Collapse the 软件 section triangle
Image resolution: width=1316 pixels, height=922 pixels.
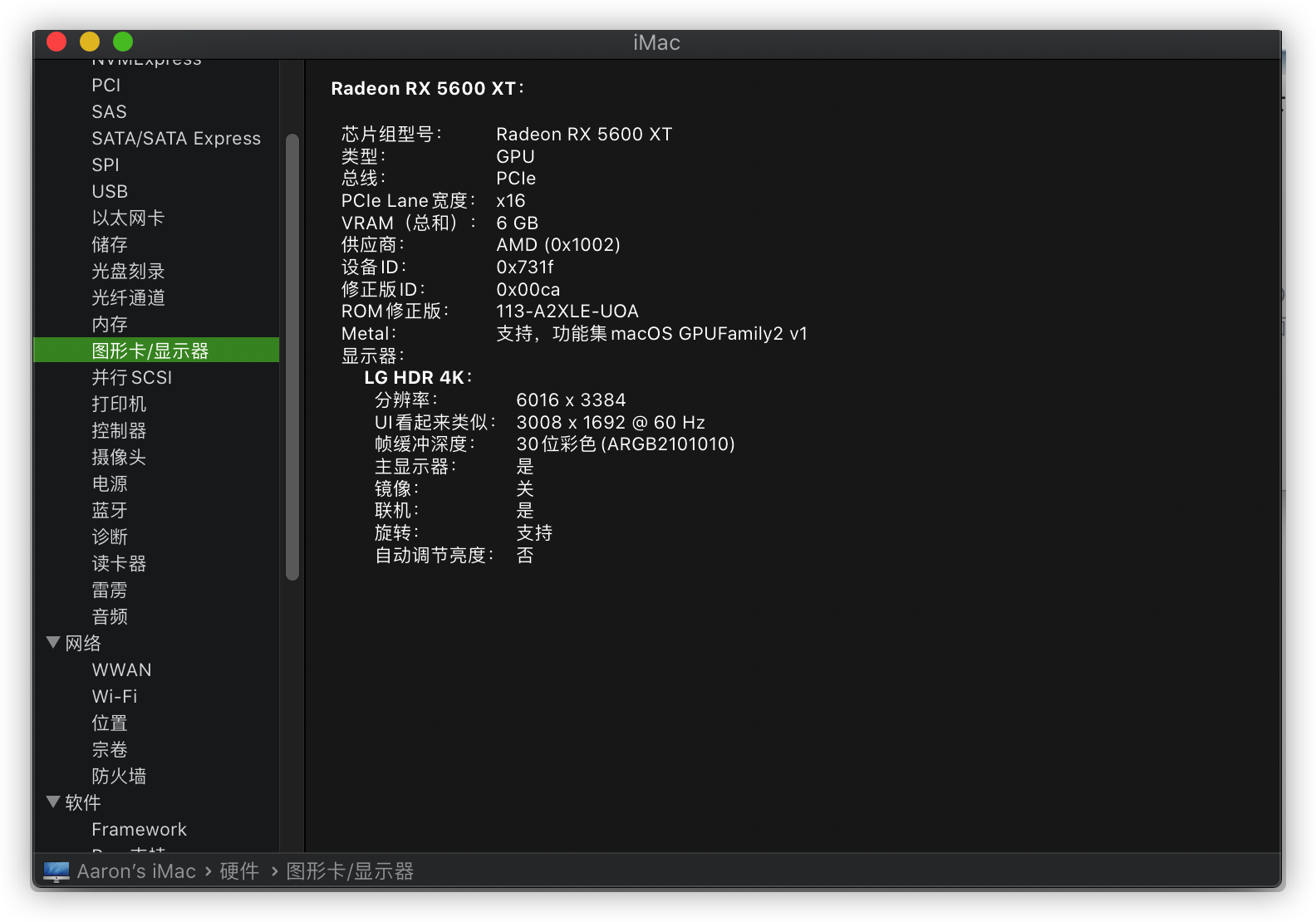pyautogui.click(x=53, y=802)
